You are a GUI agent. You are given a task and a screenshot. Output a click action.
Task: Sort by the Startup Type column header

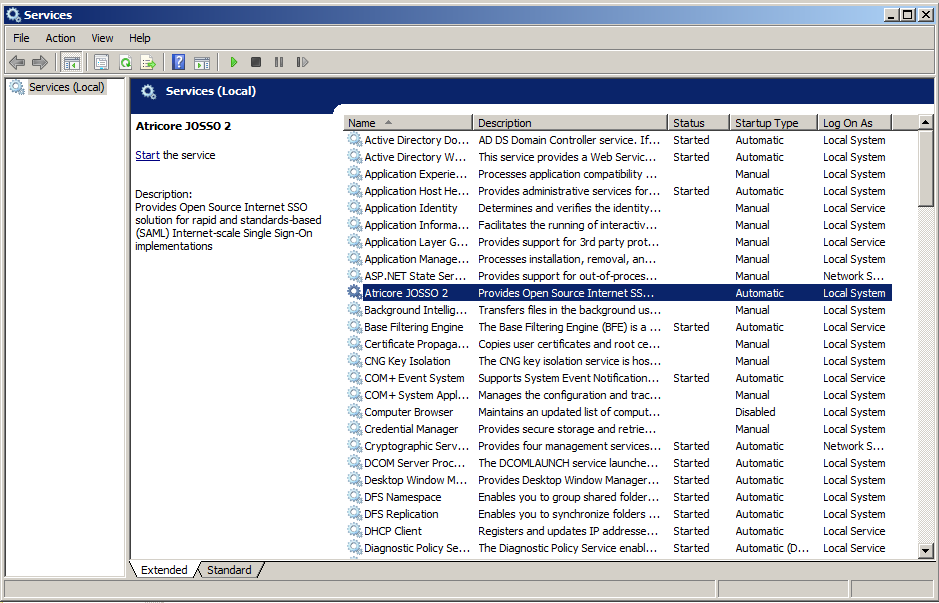(x=774, y=123)
